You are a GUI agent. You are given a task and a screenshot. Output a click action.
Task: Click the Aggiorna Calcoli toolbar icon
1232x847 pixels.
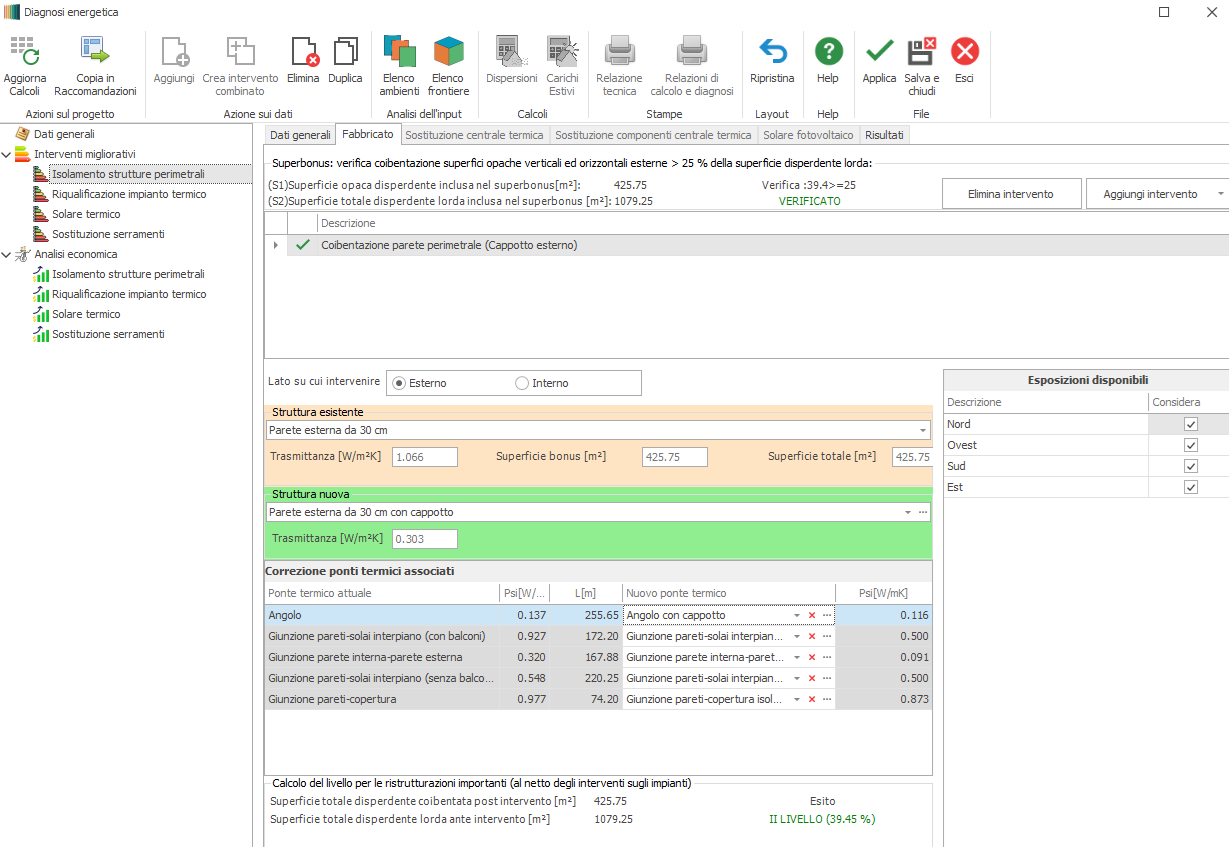pos(24,52)
